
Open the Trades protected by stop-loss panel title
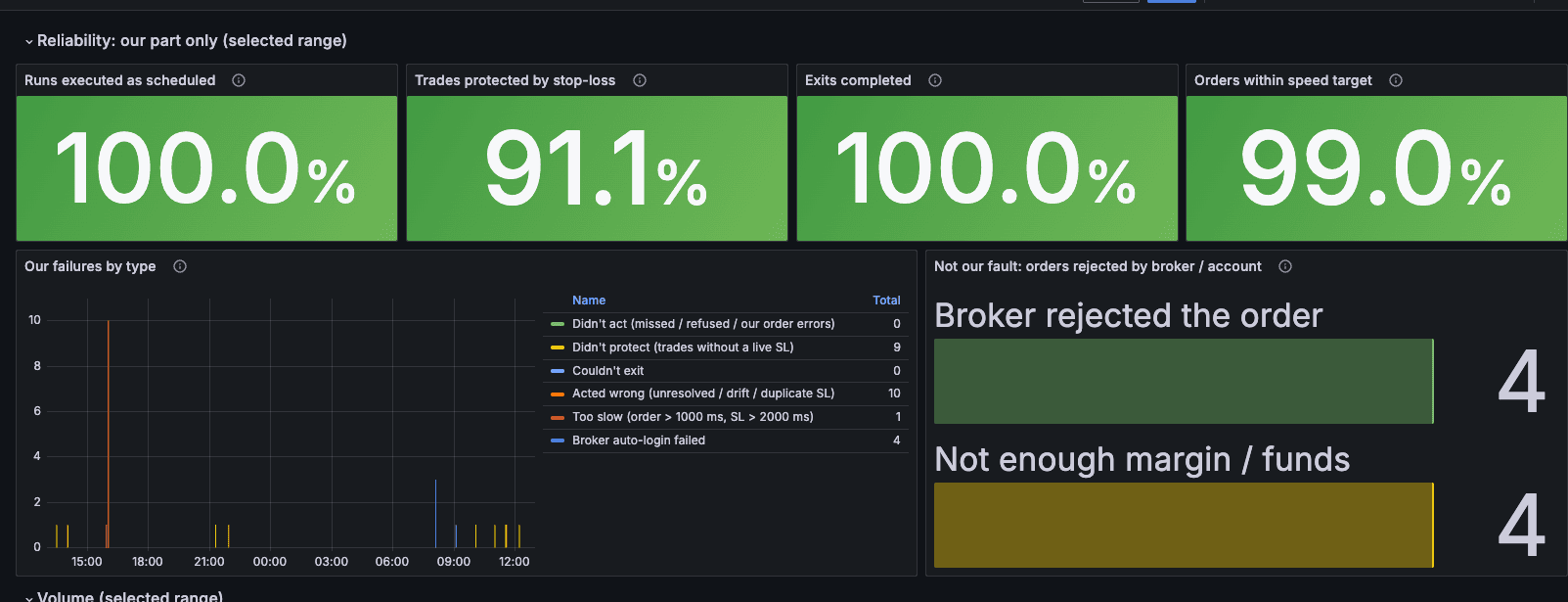click(x=515, y=80)
